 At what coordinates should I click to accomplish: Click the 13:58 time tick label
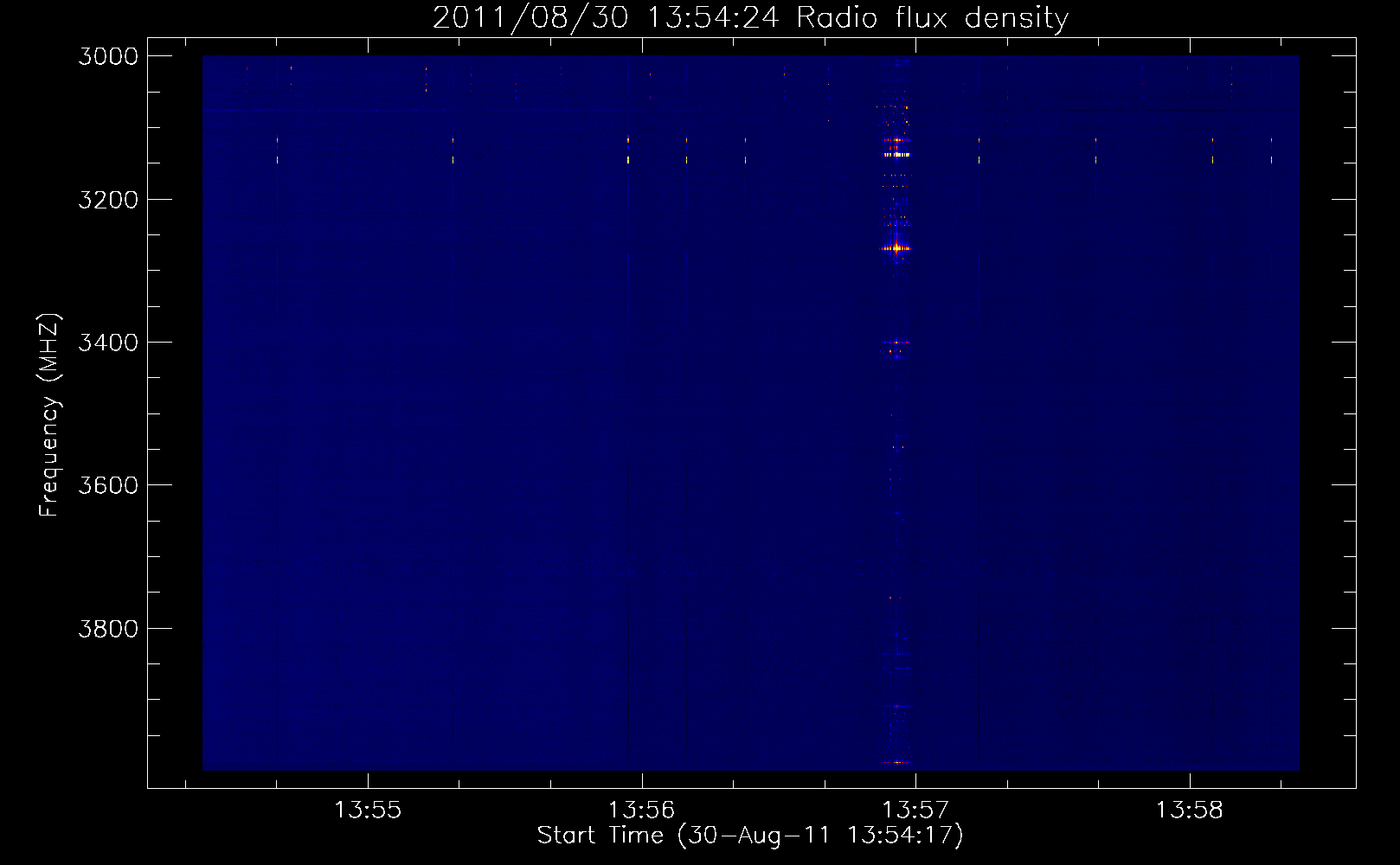[x=1190, y=811]
